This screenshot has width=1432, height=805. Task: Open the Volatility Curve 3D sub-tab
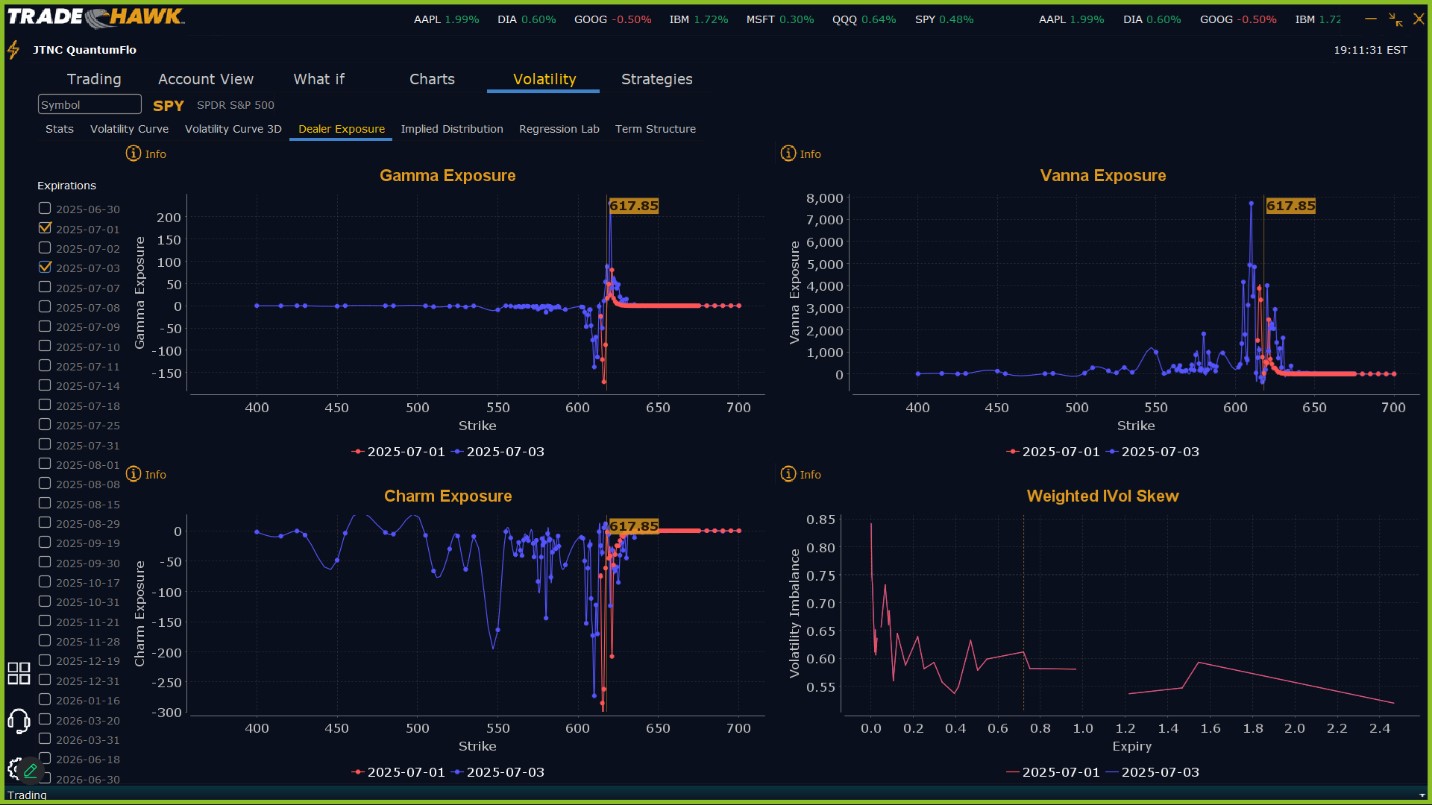[233, 129]
